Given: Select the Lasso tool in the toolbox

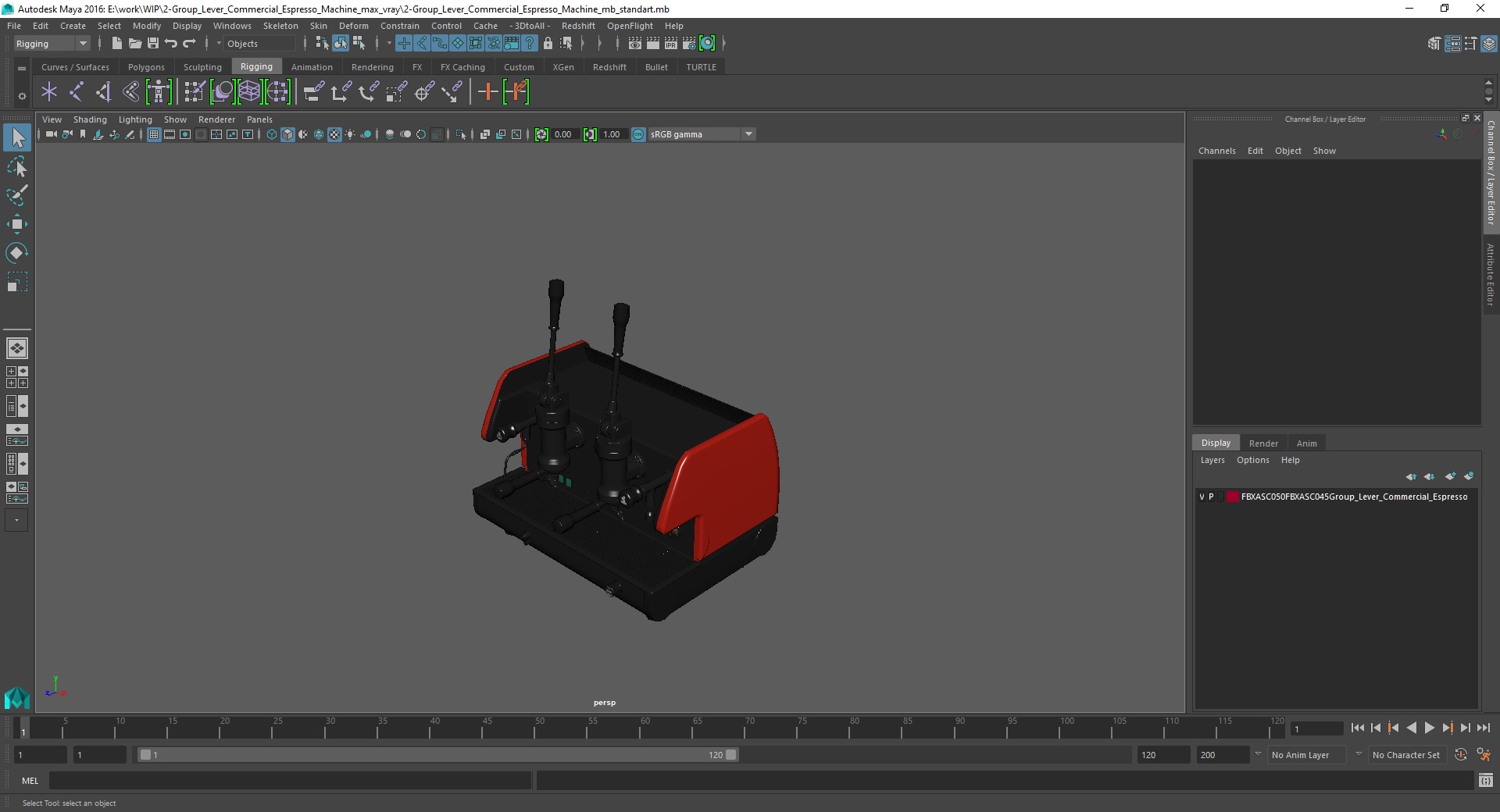Looking at the screenshot, I should [17, 167].
